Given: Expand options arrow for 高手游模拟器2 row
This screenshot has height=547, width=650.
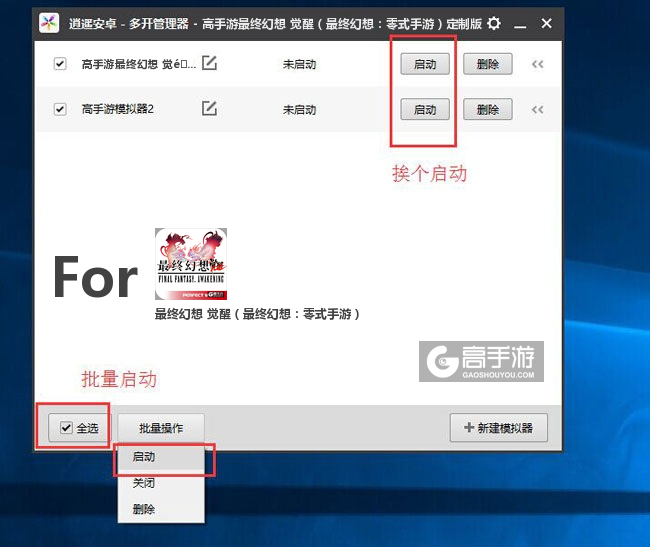Looking at the screenshot, I should [538, 110].
